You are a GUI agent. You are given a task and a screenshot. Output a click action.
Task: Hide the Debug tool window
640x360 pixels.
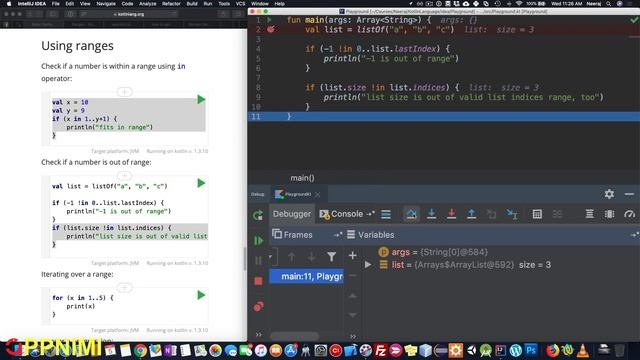point(629,194)
